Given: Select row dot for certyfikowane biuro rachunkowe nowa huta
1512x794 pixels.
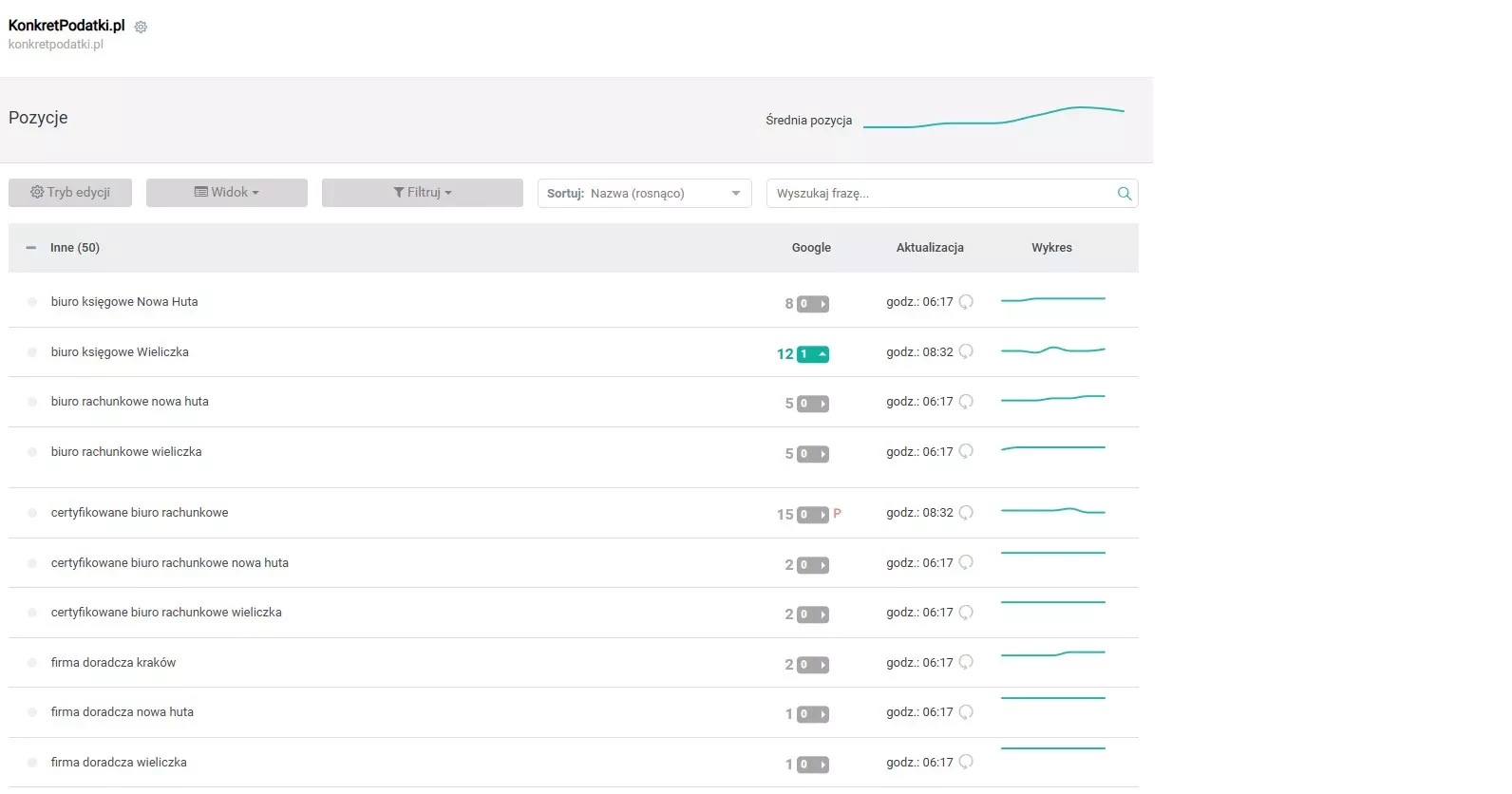Looking at the screenshot, I should point(32,563).
